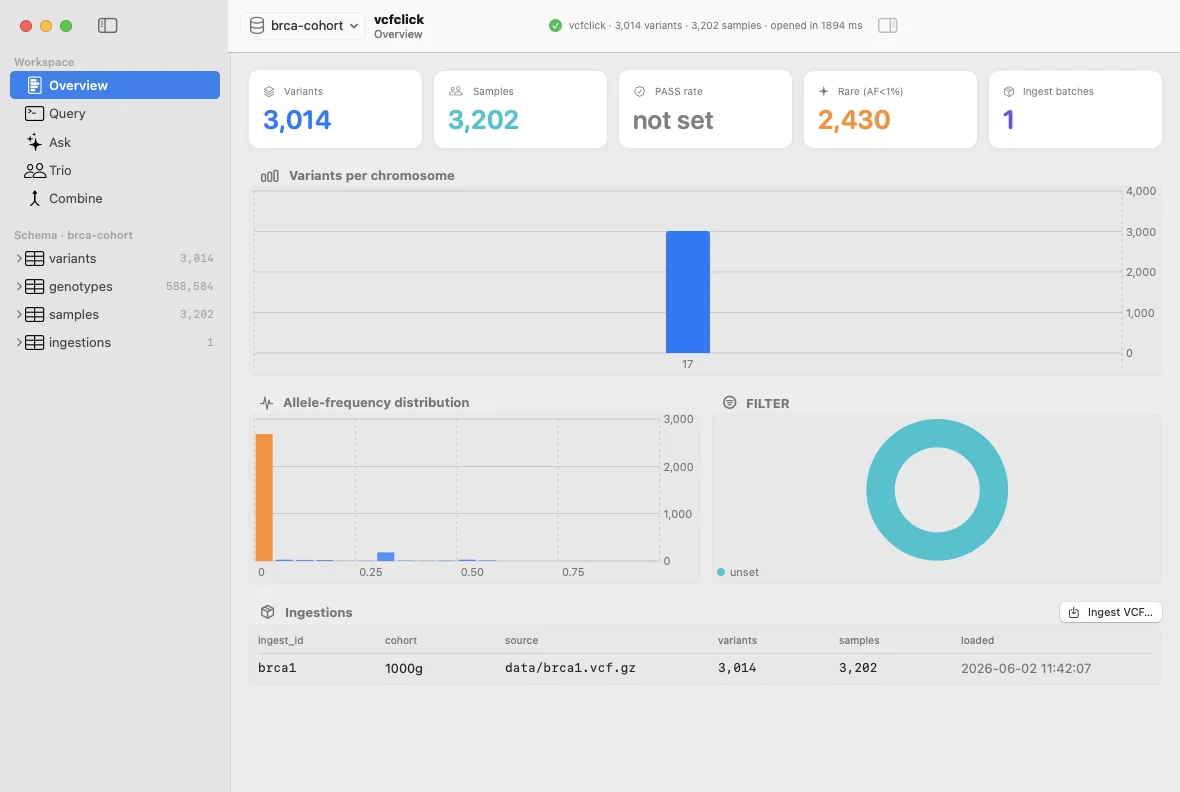The width and height of the screenshot is (1180, 792).
Task: Click the chromosome 17 blue bar
Action: click(x=688, y=292)
